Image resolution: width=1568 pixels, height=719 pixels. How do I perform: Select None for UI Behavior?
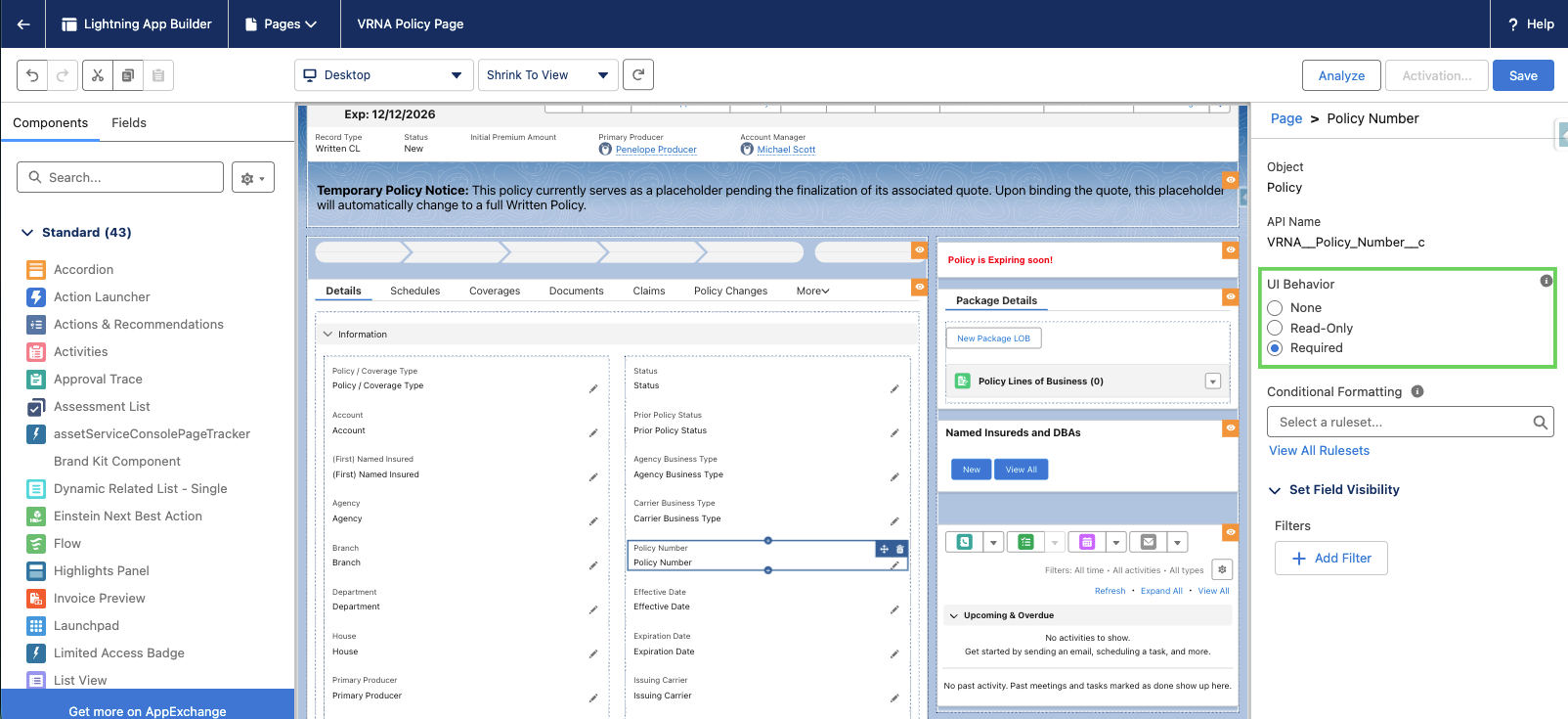pyautogui.click(x=1275, y=308)
